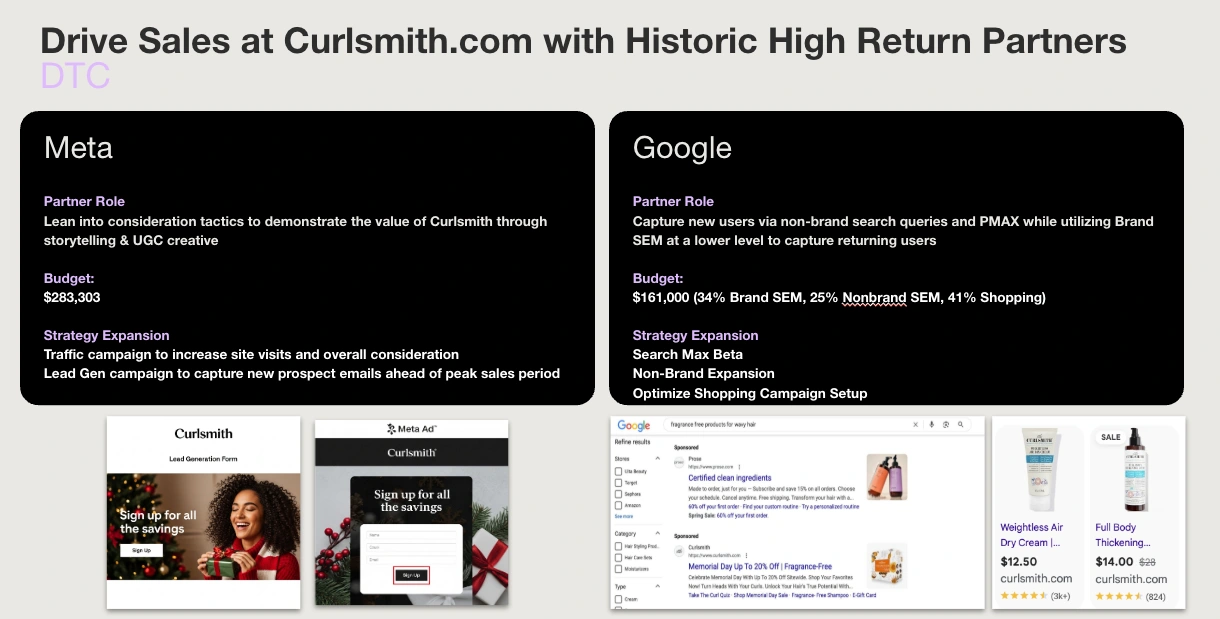1220x619 pixels.
Task: Open the Certified clean ingredients ad headline
Action: pyautogui.click(x=730, y=478)
